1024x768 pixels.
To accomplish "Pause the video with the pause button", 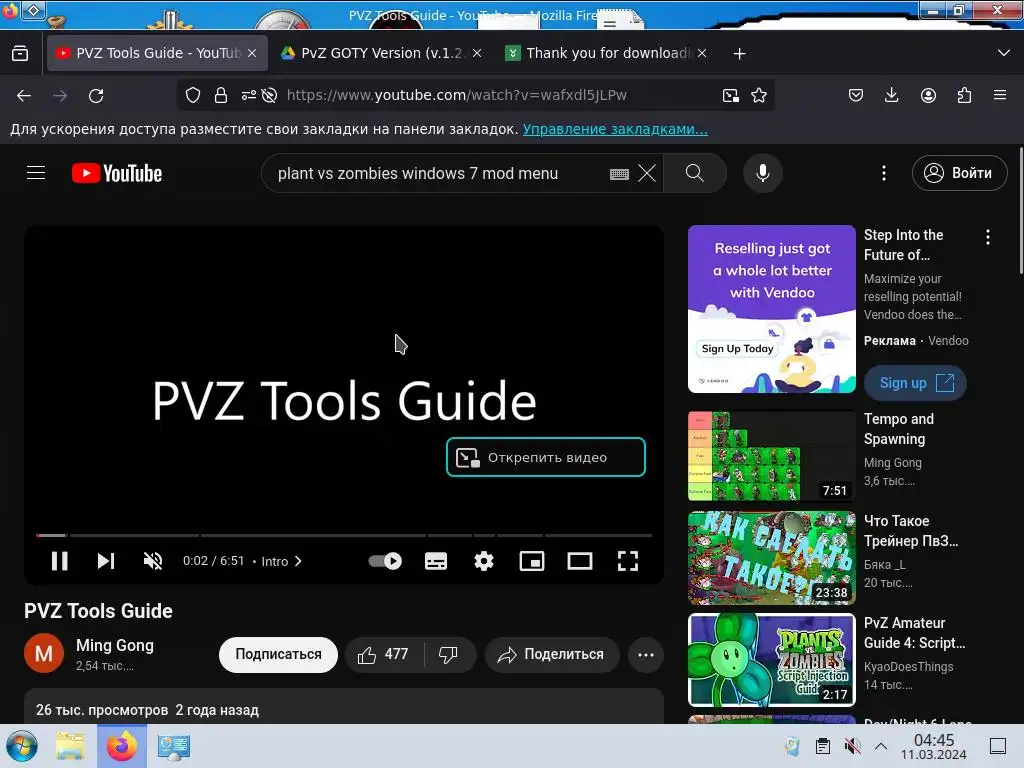I will coord(59,561).
